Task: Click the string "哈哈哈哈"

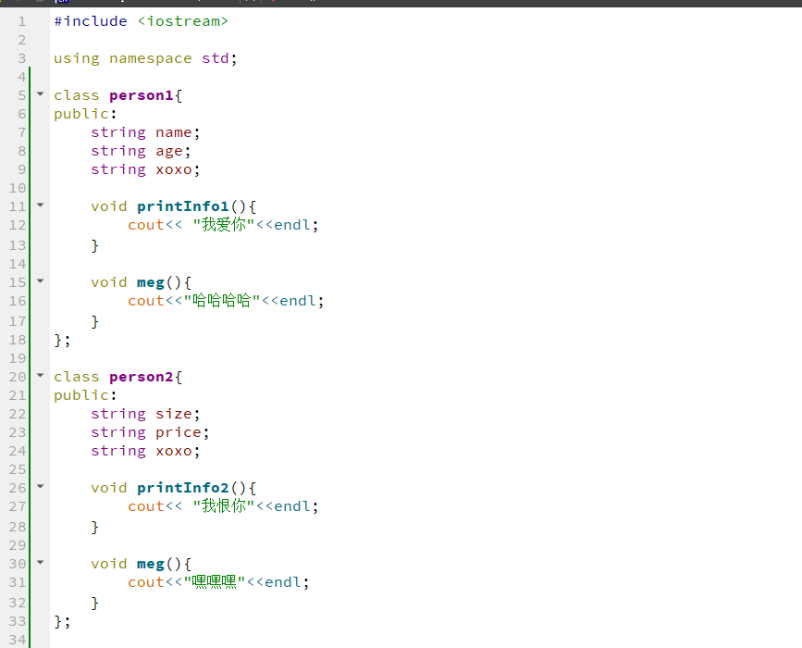Action: (x=222, y=300)
